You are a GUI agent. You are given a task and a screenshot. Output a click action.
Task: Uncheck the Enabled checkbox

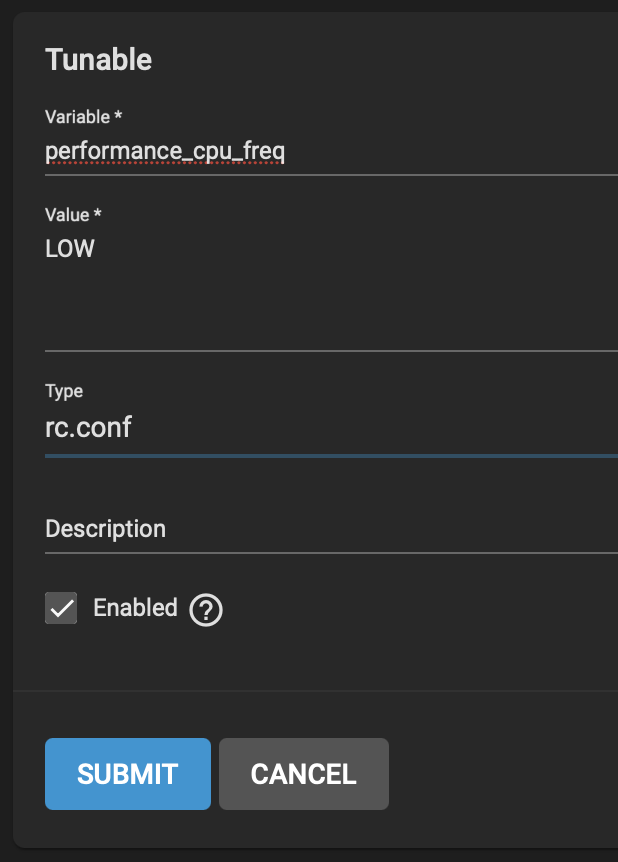click(61, 608)
